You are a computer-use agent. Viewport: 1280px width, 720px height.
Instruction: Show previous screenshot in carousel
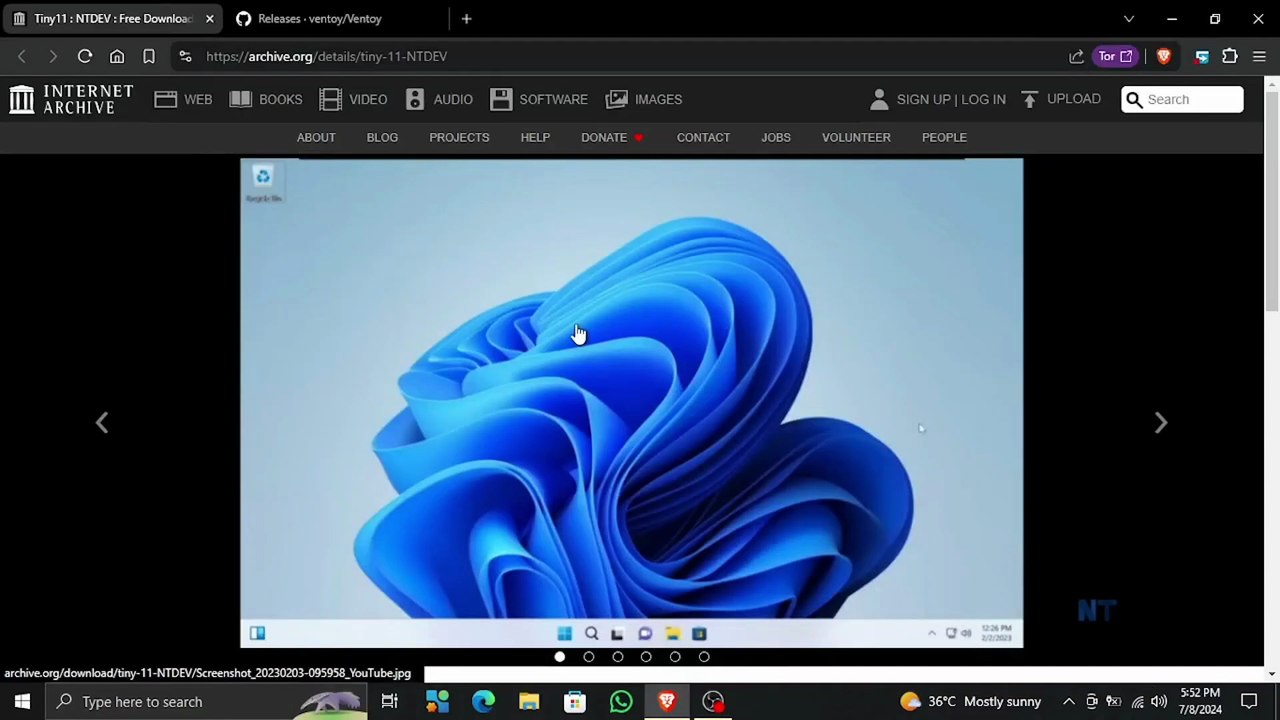[x=102, y=423]
